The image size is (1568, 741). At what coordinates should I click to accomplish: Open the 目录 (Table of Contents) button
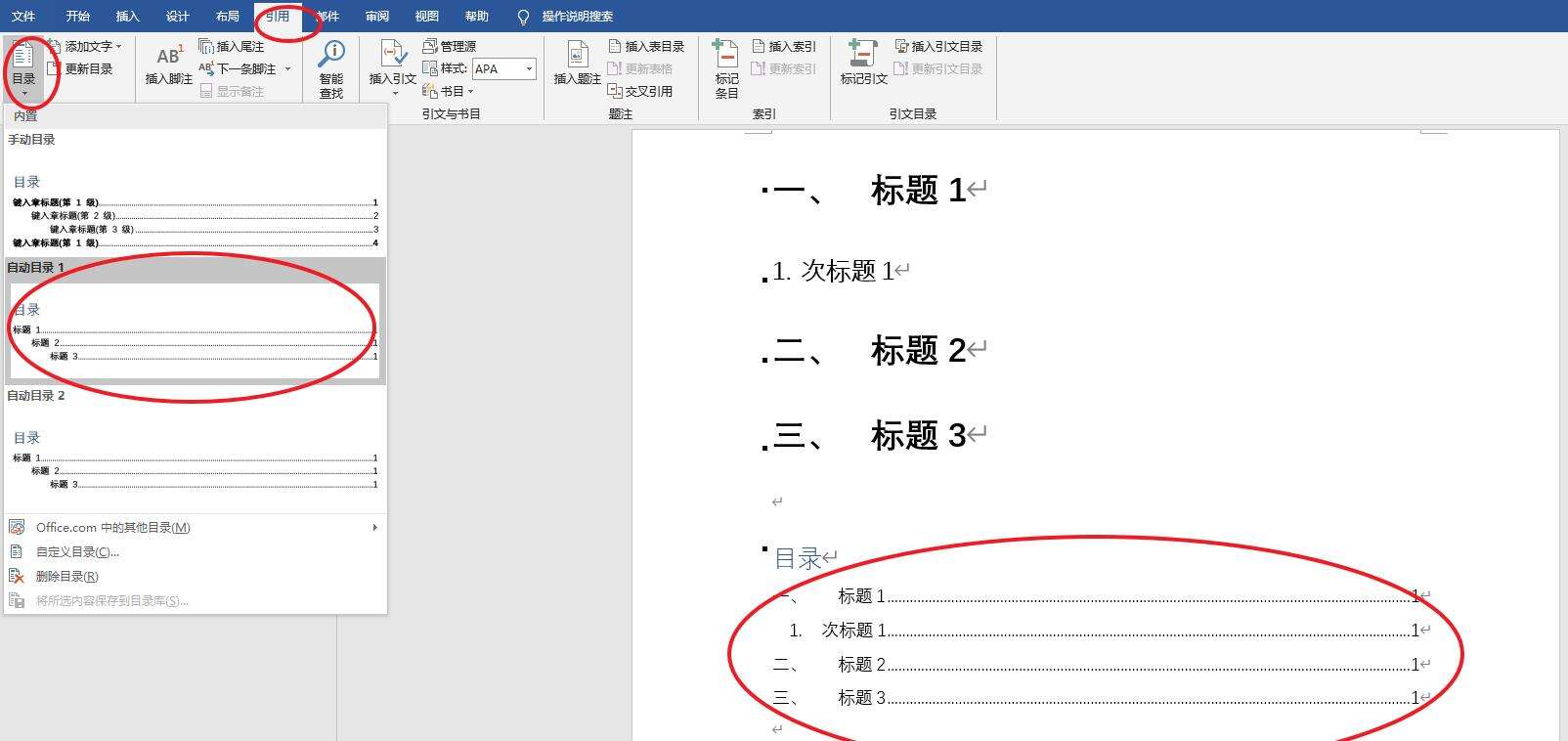(23, 68)
